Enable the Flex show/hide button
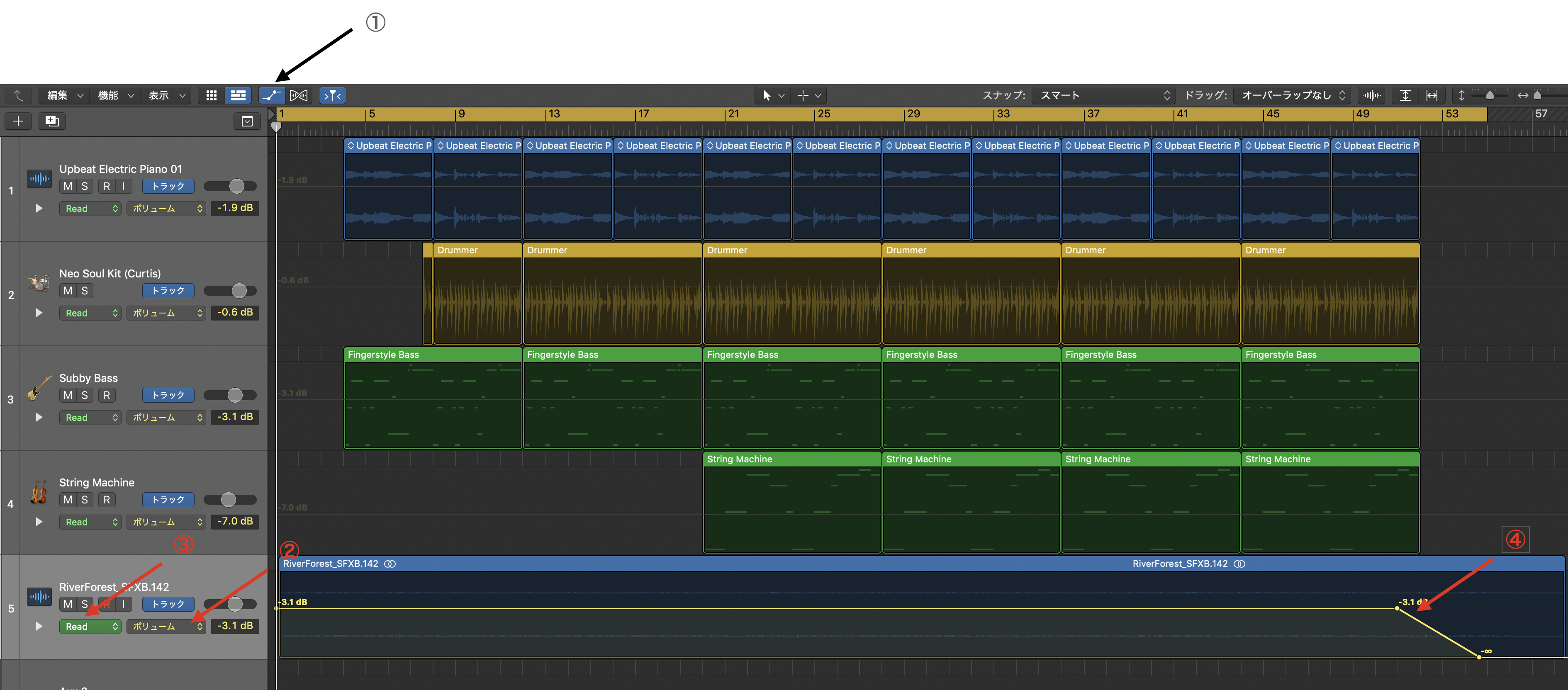 tap(298, 95)
